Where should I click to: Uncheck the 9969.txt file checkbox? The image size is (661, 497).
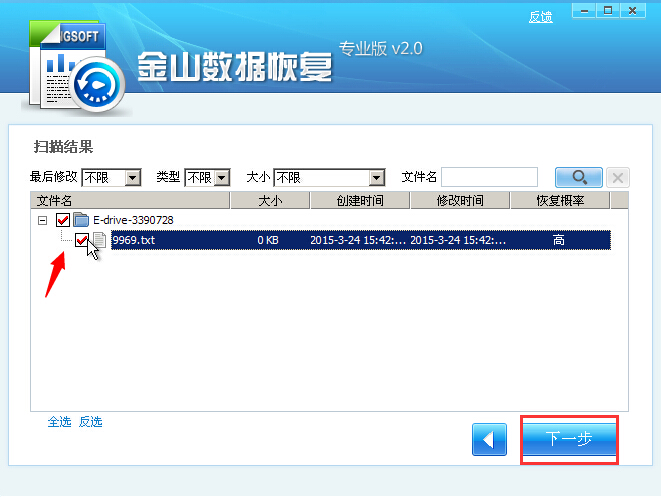[x=82, y=240]
